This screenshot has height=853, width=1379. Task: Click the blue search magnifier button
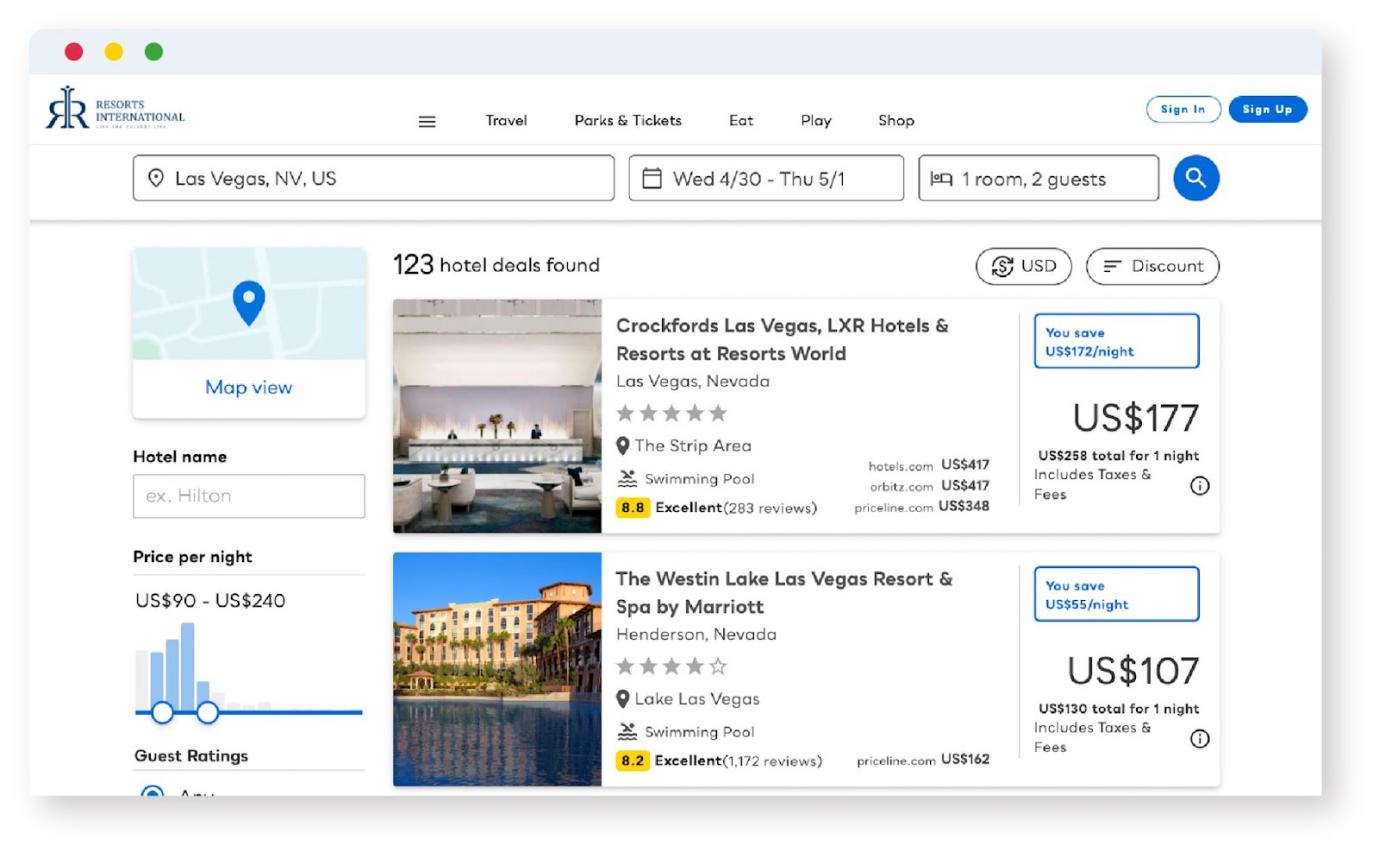click(x=1196, y=178)
